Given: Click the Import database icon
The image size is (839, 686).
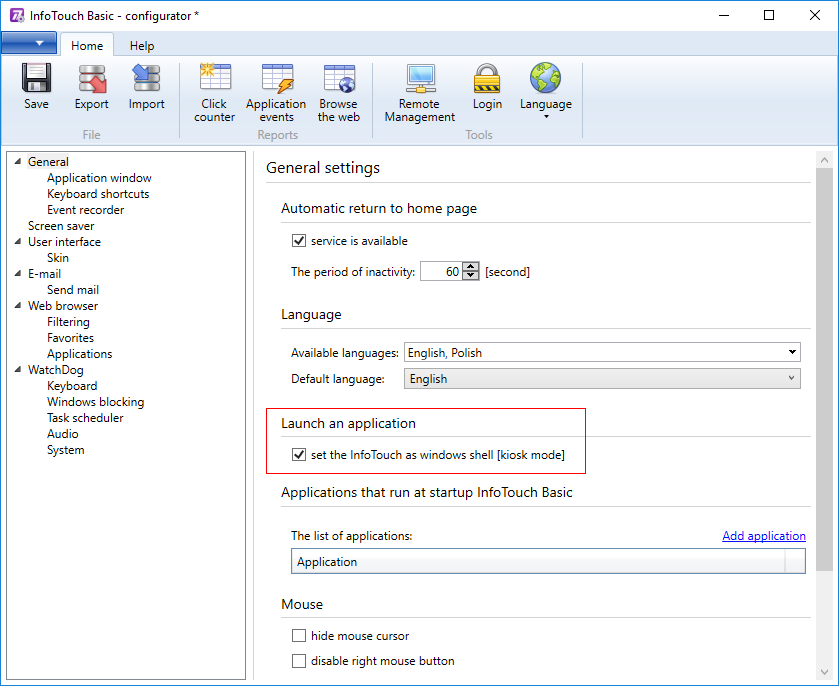Looking at the screenshot, I should [146, 78].
